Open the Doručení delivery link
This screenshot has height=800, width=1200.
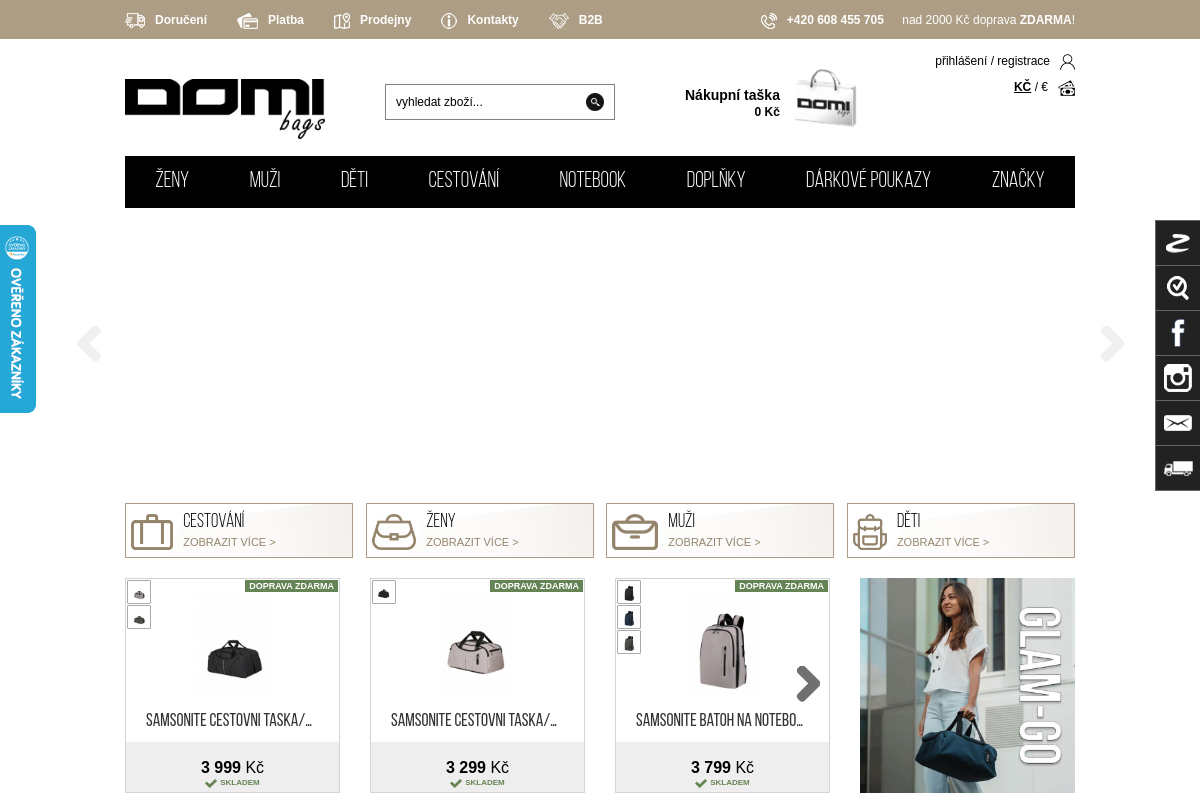point(181,20)
